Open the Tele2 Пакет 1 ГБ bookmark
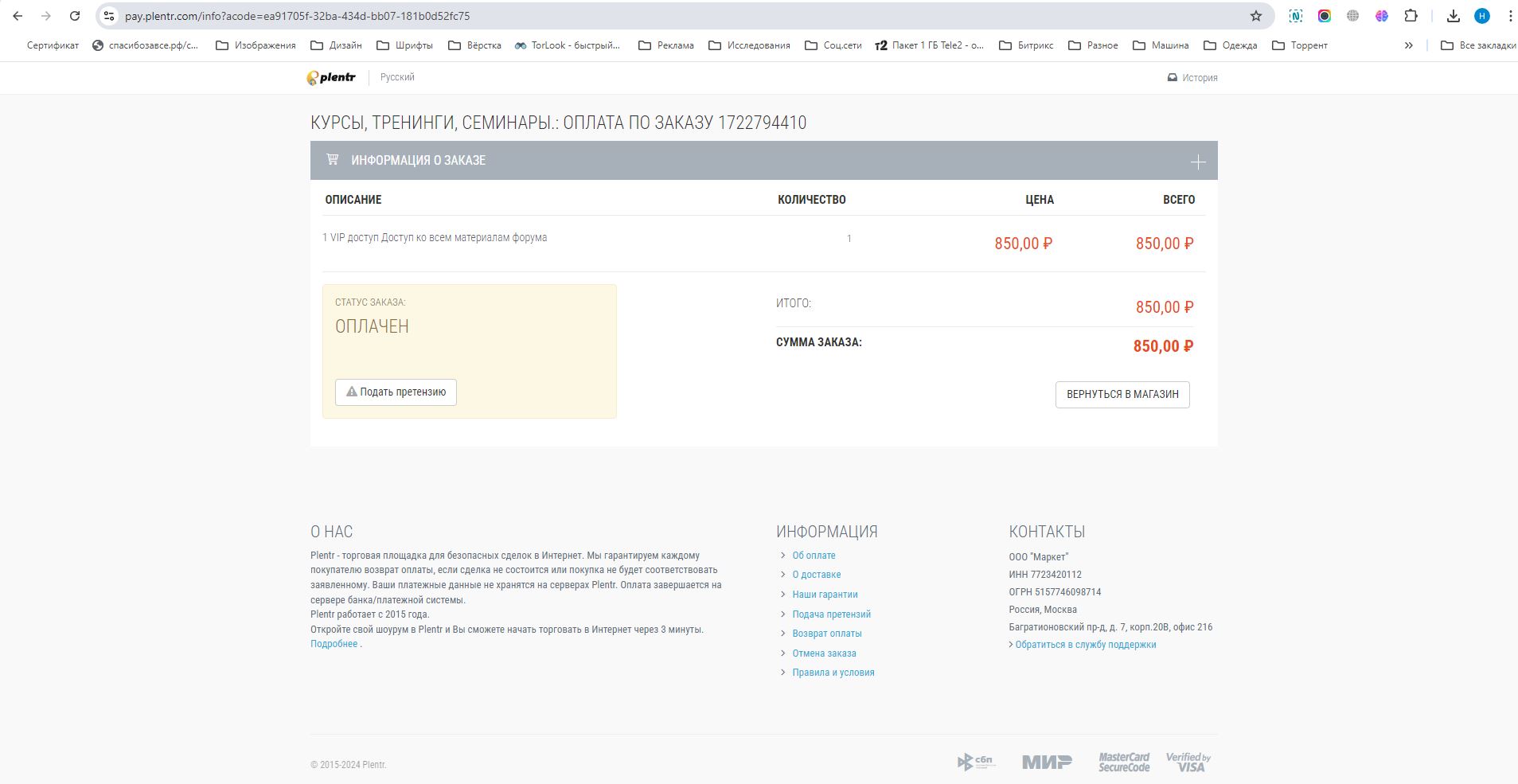The height and width of the screenshot is (784, 1518). [930, 45]
